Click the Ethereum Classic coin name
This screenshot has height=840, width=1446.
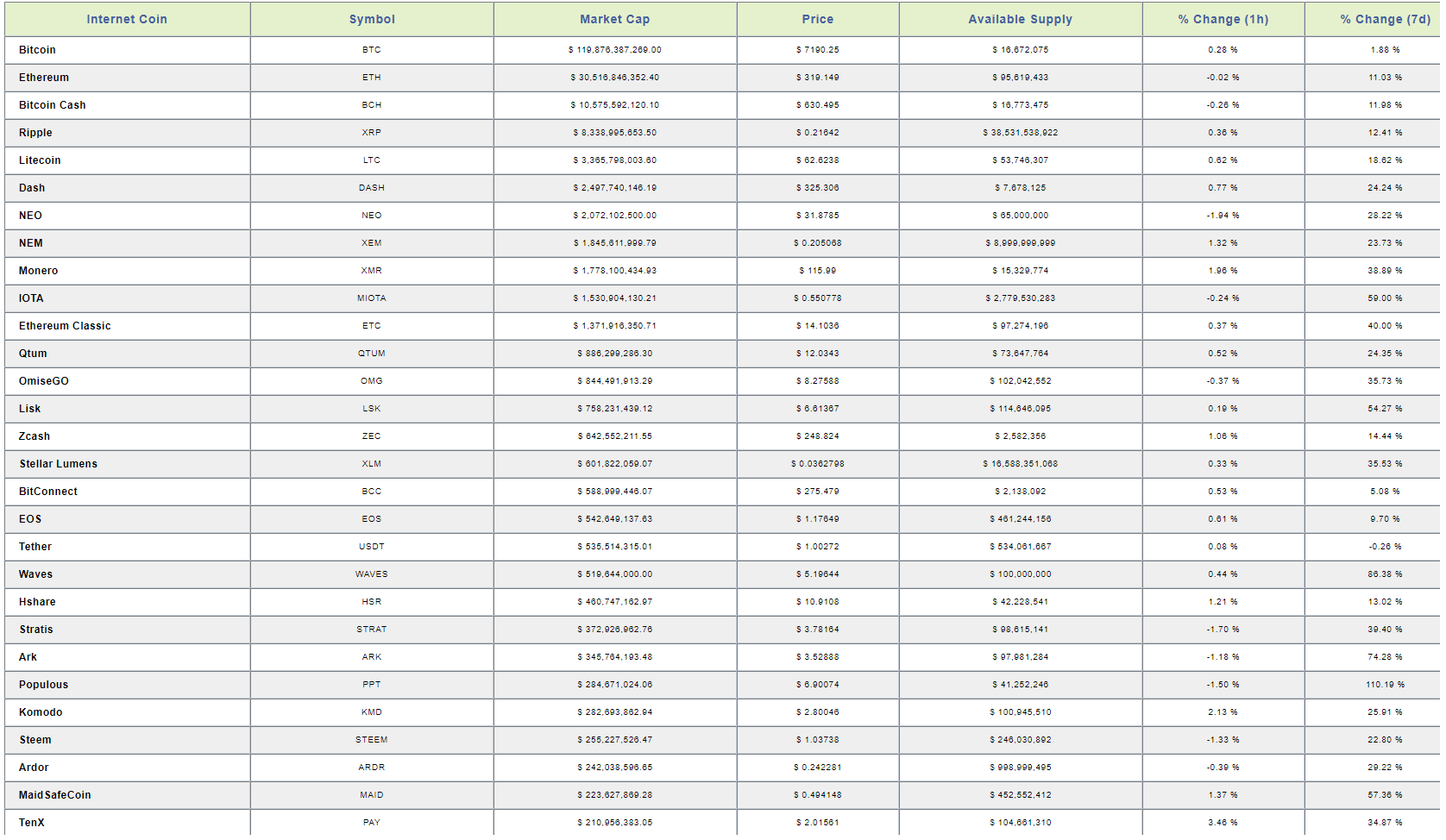(65, 326)
